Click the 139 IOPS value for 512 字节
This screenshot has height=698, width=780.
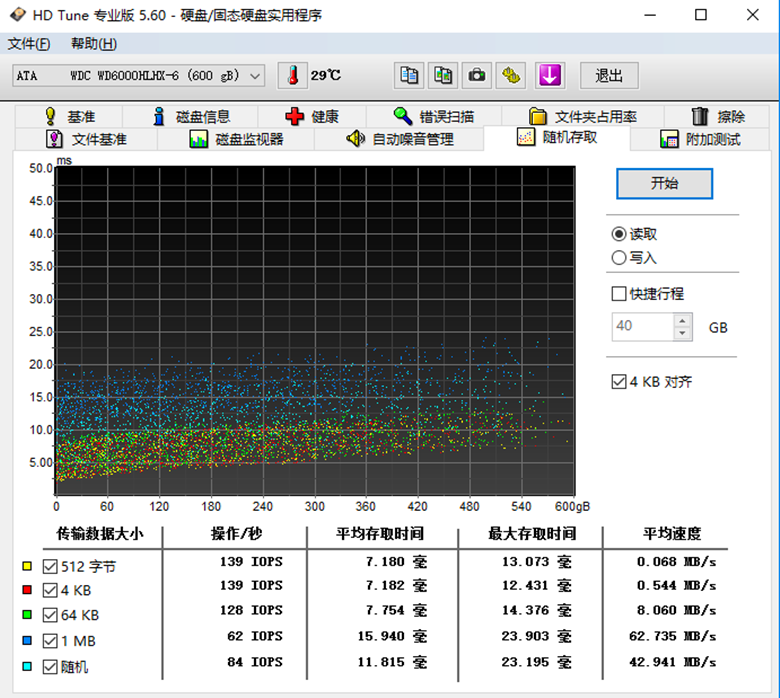[x=251, y=562]
